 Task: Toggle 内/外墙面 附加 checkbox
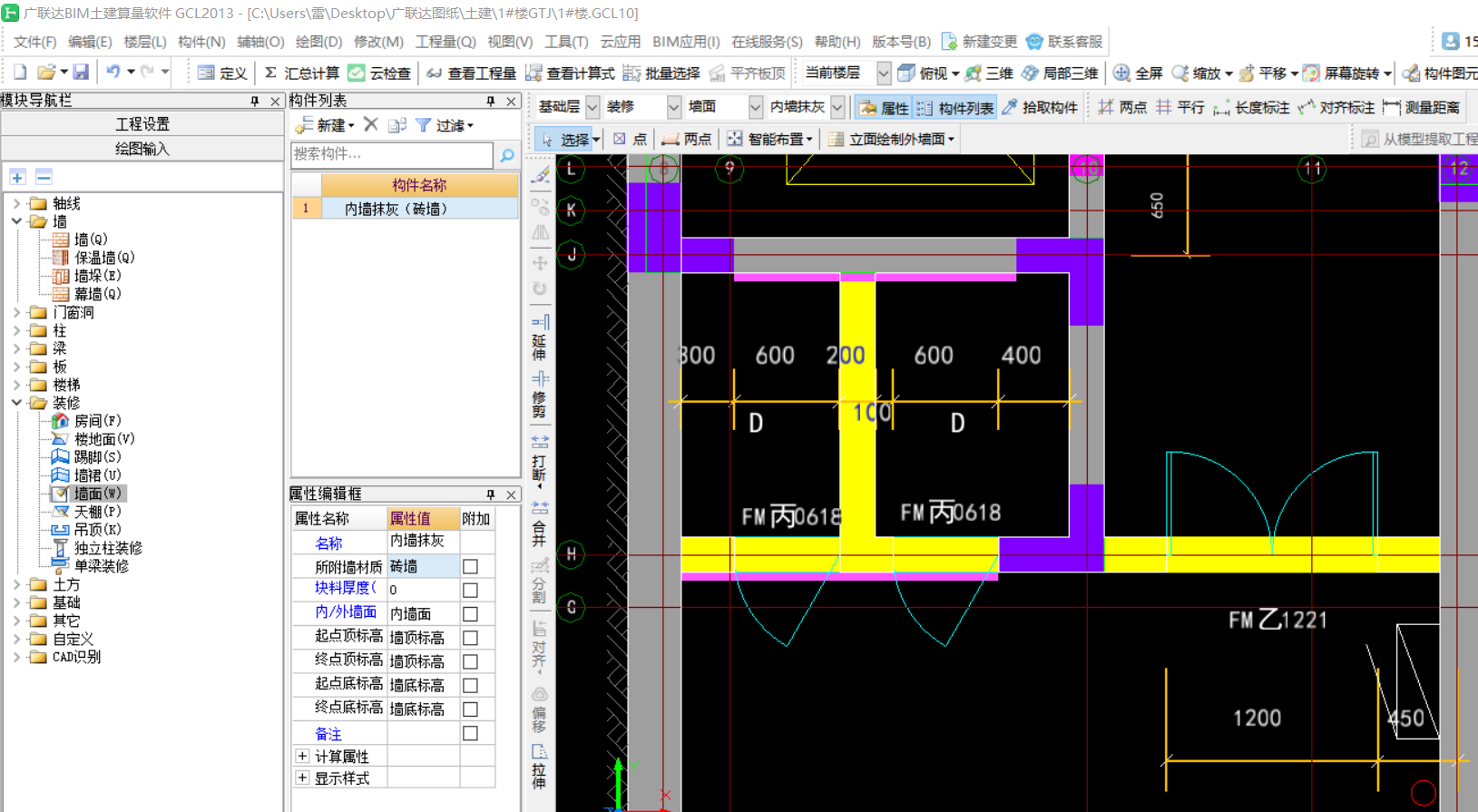pyautogui.click(x=470, y=614)
